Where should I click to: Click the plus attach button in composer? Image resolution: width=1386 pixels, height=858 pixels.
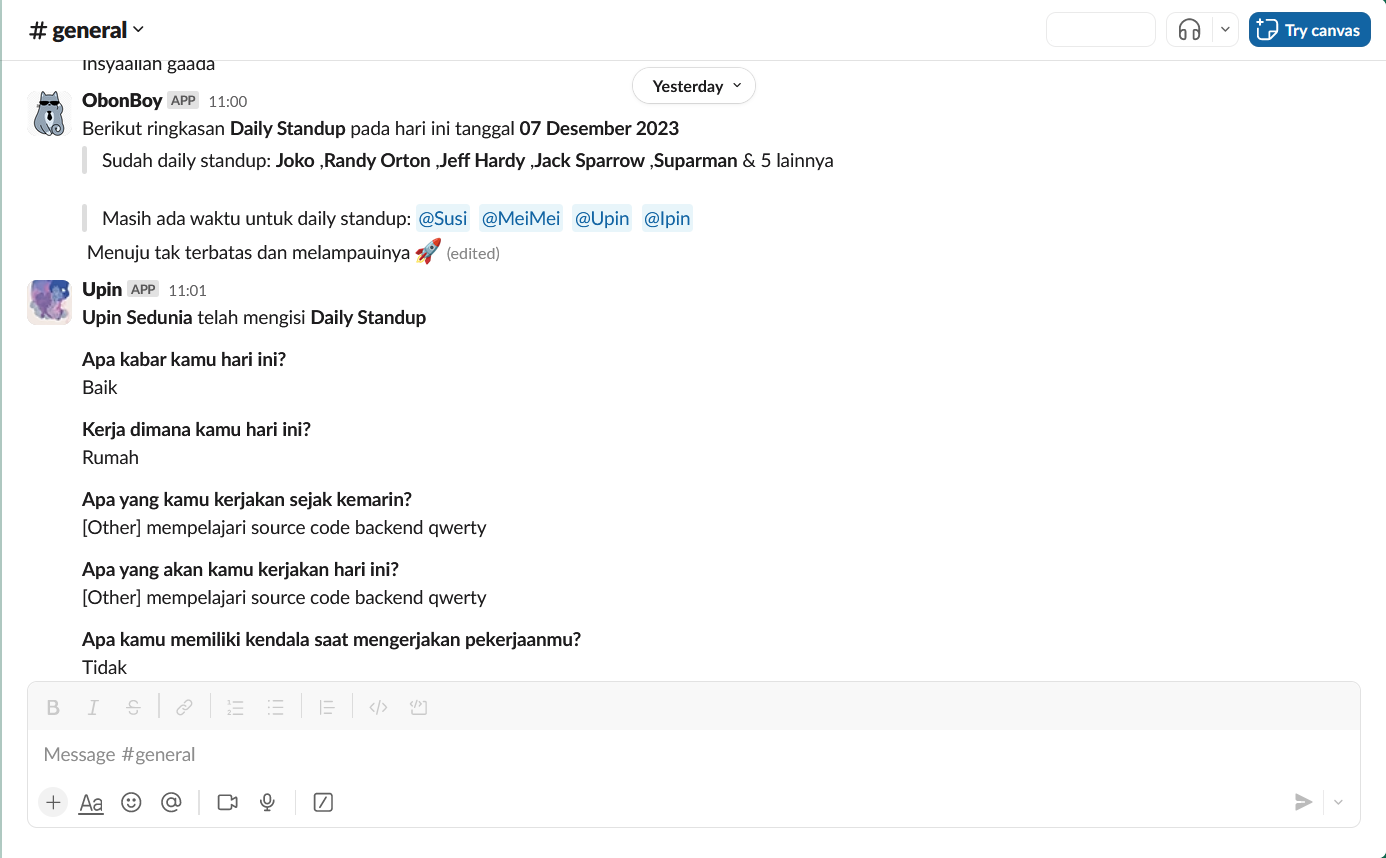(x=53, y=802)
